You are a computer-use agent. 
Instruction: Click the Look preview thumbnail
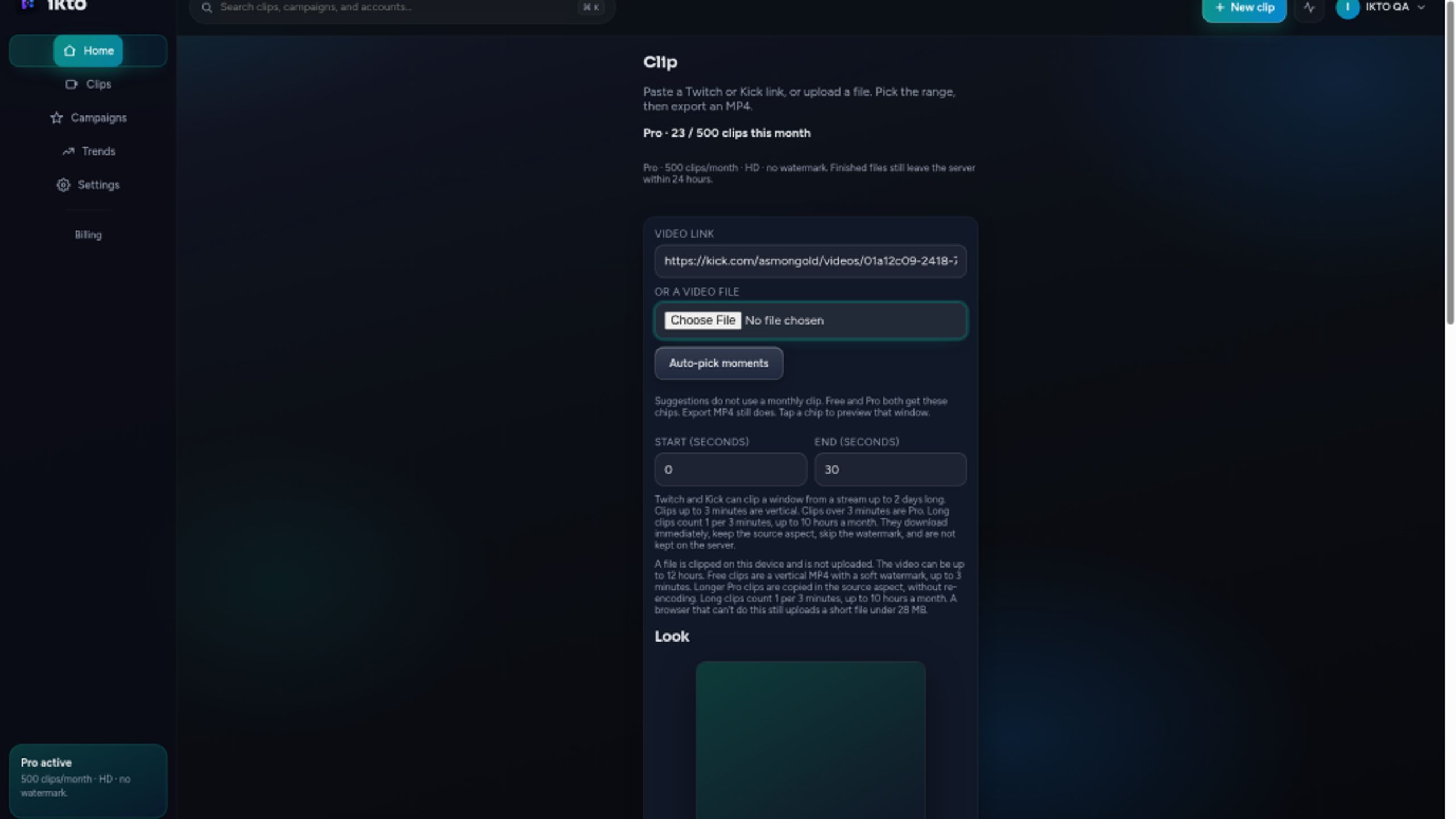pyautogui.click(x=810, y=739)
